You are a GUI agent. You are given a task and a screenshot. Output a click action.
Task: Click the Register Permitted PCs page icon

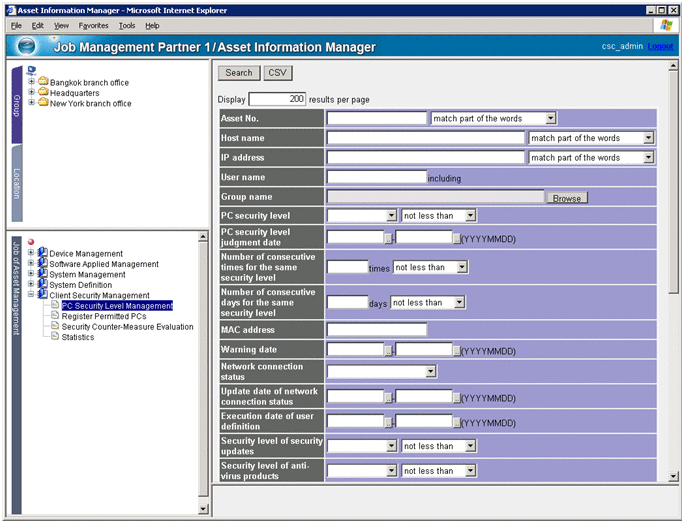coord(55,316)
